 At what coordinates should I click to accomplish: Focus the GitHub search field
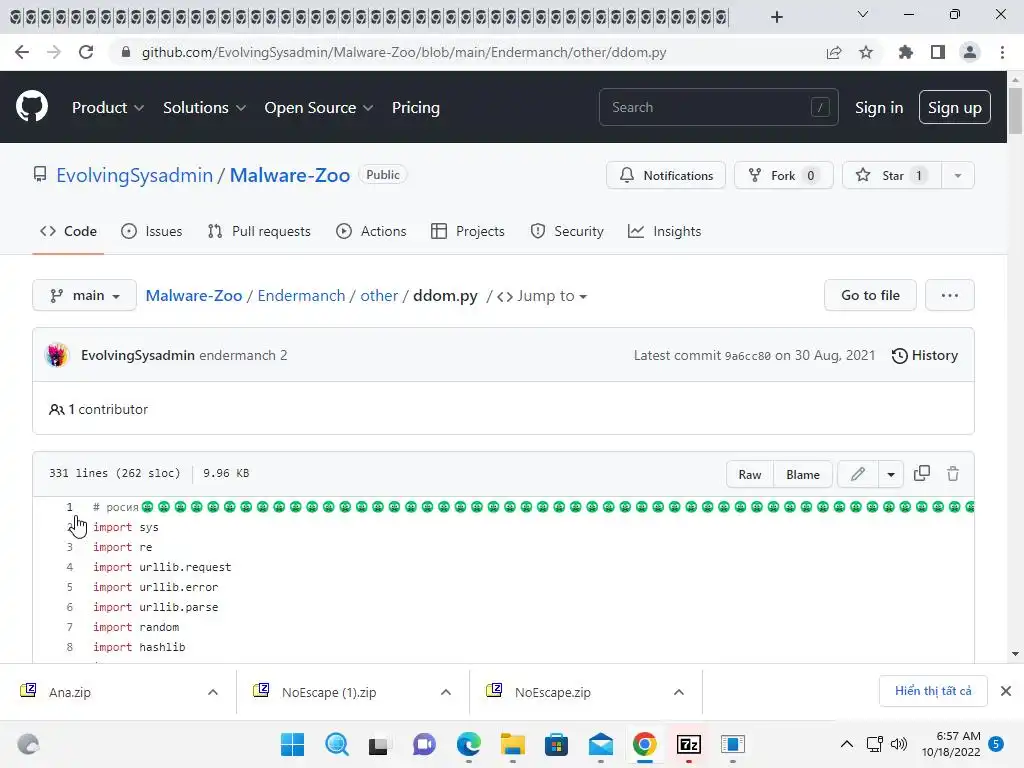(718, 107)
